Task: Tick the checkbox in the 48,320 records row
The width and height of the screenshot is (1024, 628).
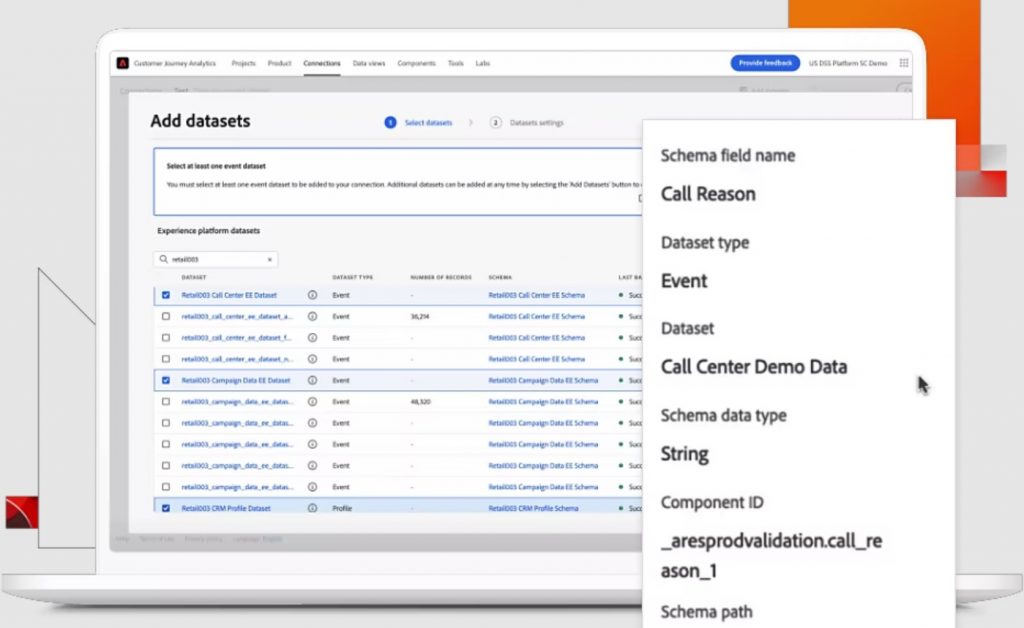Action: (166, 402)
